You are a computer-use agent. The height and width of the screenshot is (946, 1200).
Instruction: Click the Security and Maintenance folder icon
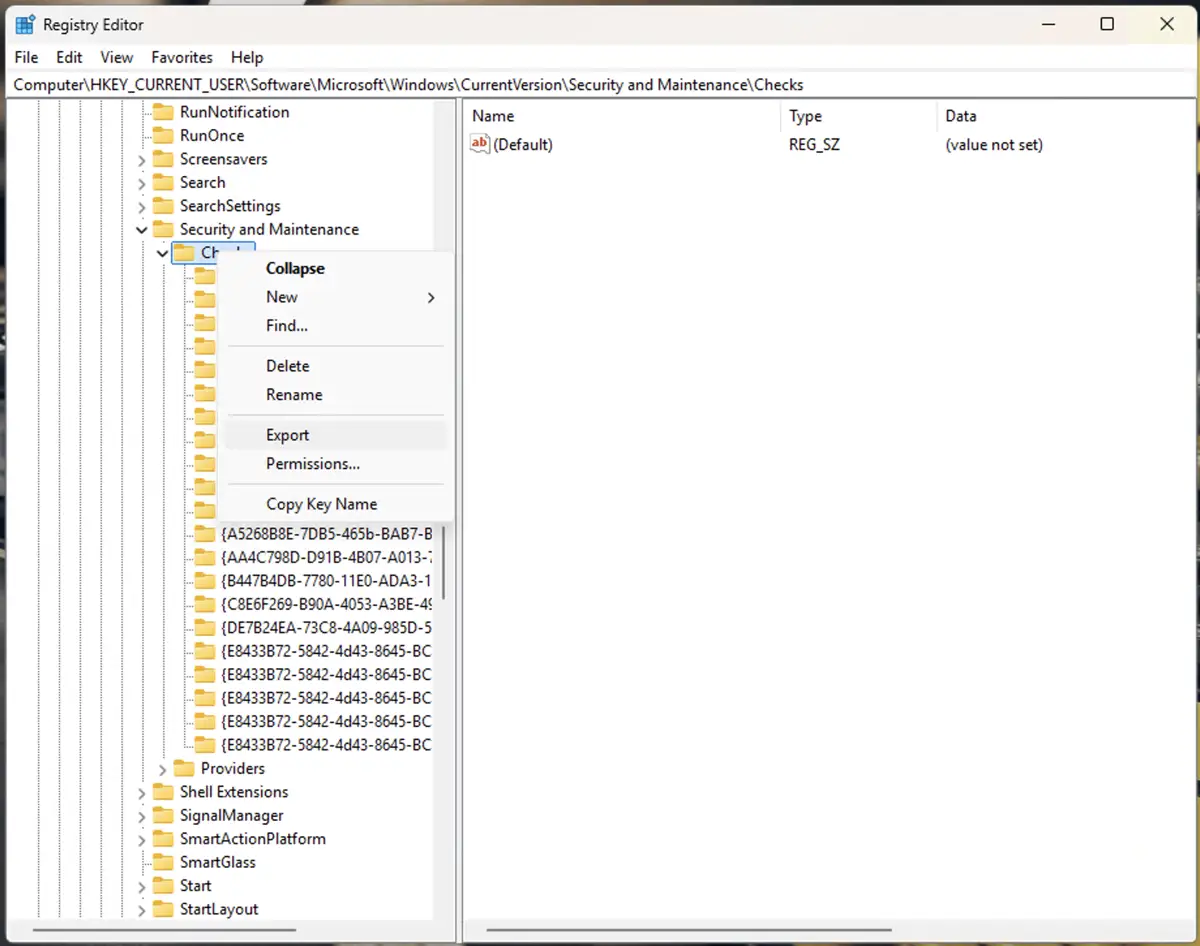tap(163, 229)
